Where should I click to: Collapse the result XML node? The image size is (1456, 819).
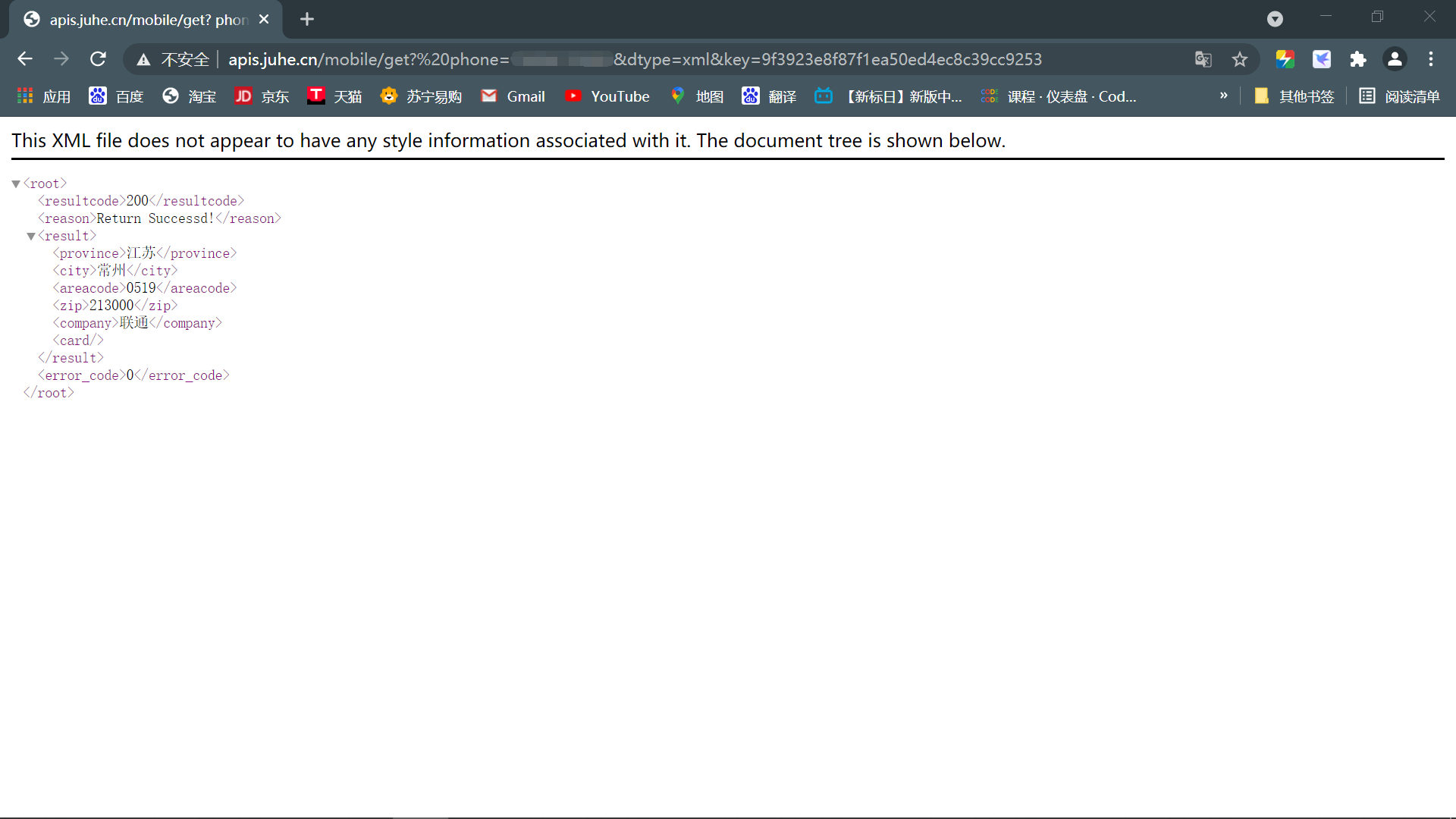click(x=31, y=237)
